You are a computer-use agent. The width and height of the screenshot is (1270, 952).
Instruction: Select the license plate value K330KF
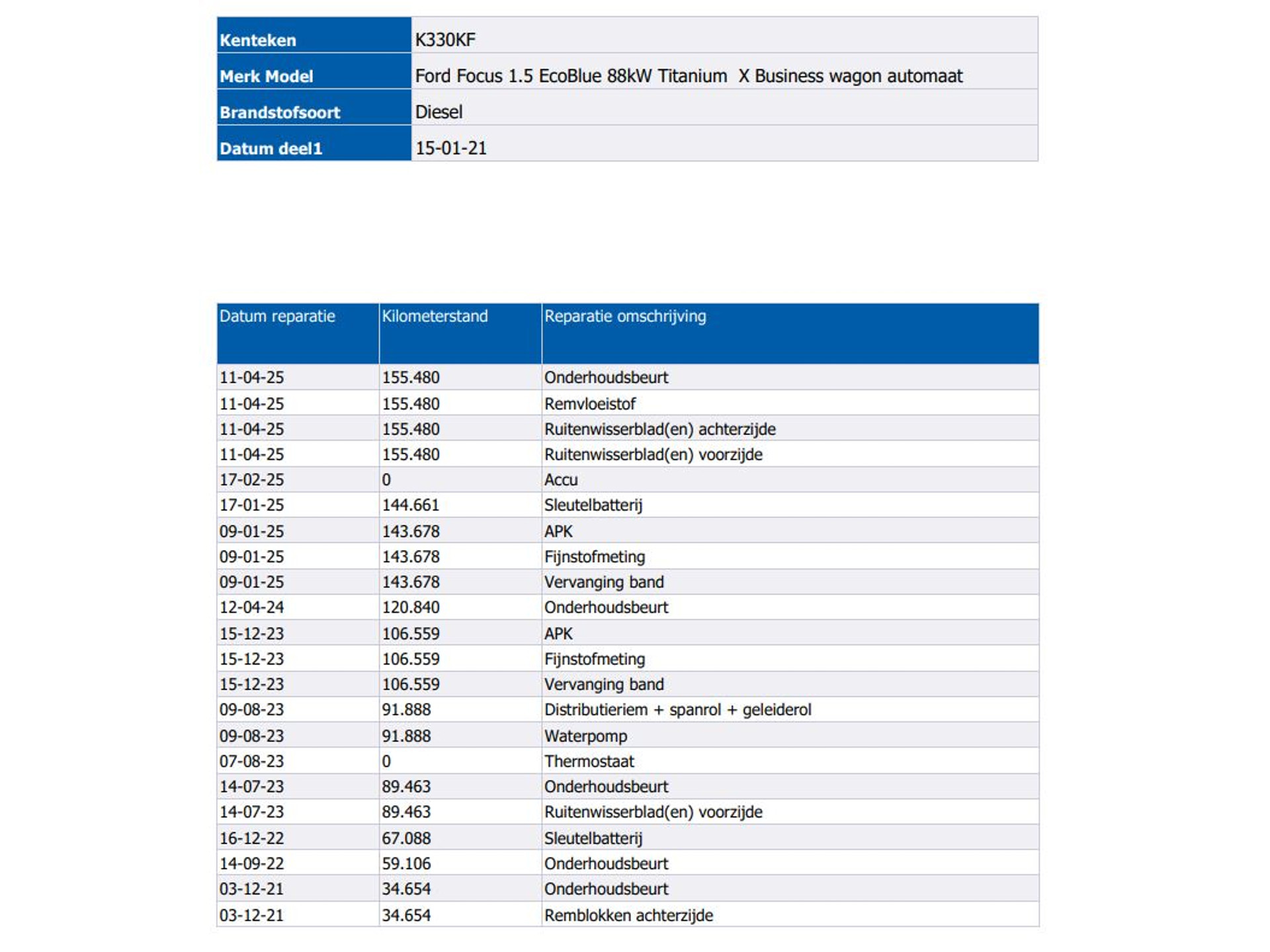click(x=445, y=40)
